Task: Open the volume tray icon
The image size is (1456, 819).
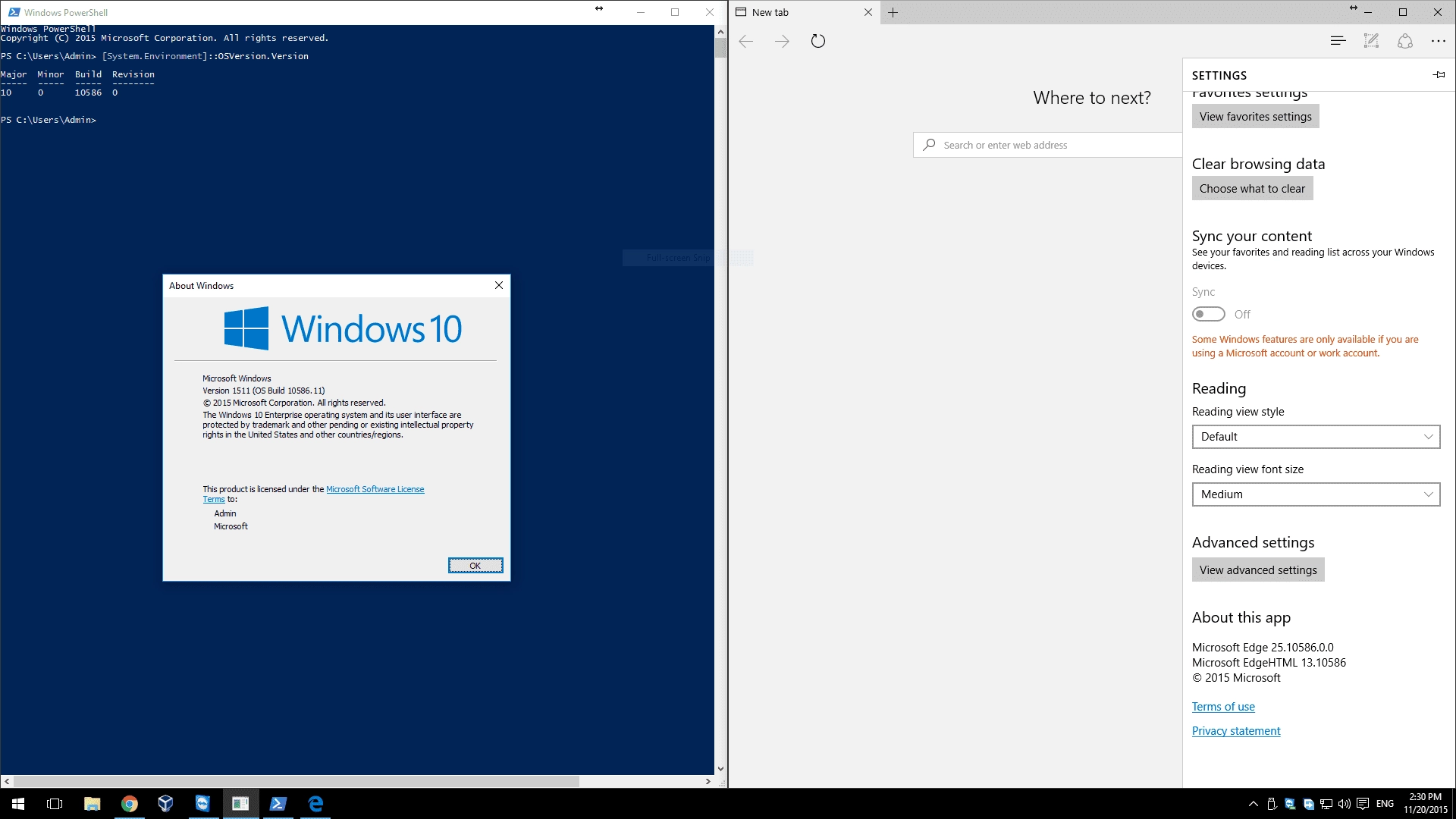Action: pyautogui.click(x=1345, y=804)
